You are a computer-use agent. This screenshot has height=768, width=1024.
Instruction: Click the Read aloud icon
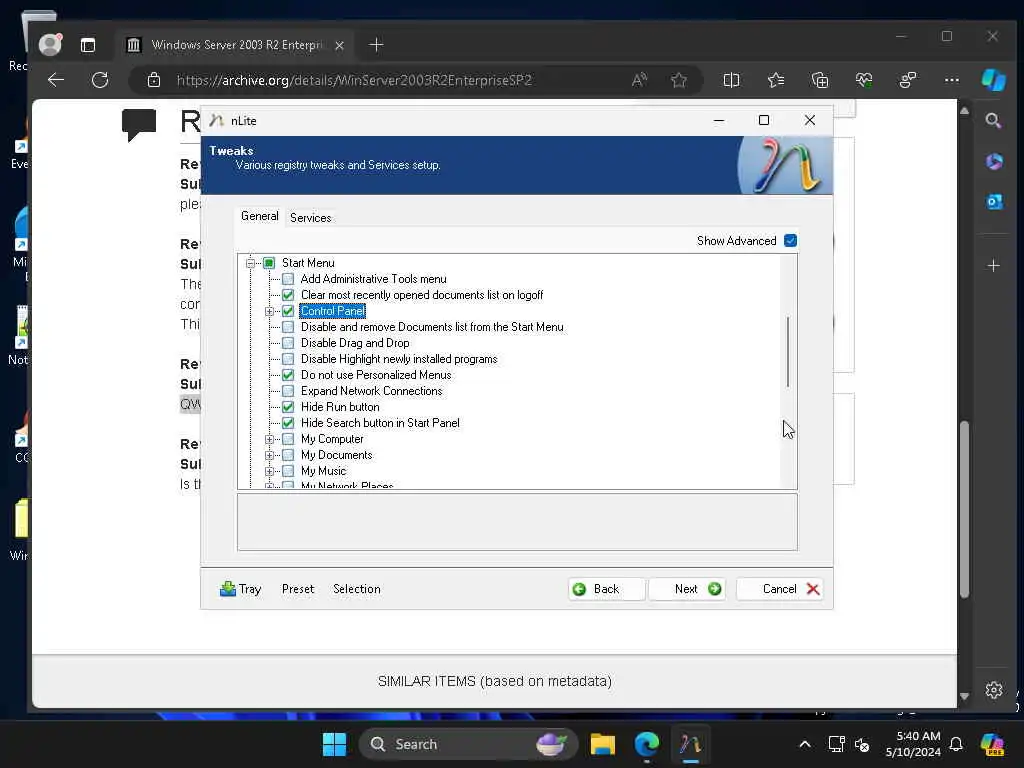click(639, 80)
